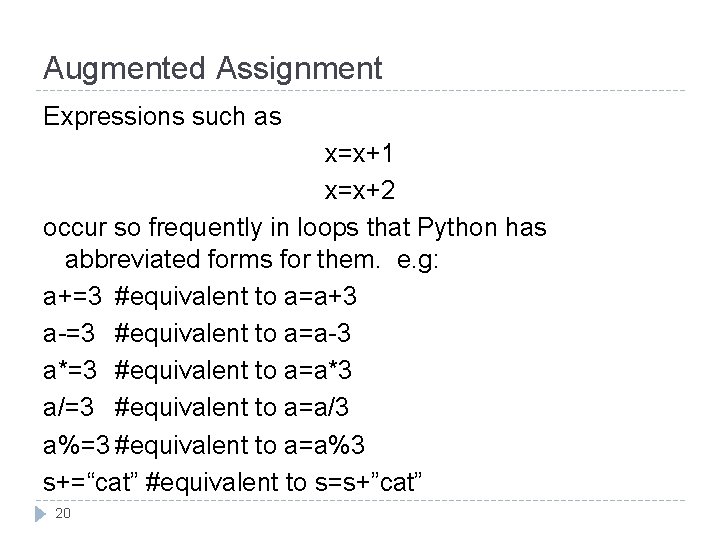The image size is (720, 540).
Task: Click the comment "#equivalent to a=a+3"
Action: coord(238,297)
